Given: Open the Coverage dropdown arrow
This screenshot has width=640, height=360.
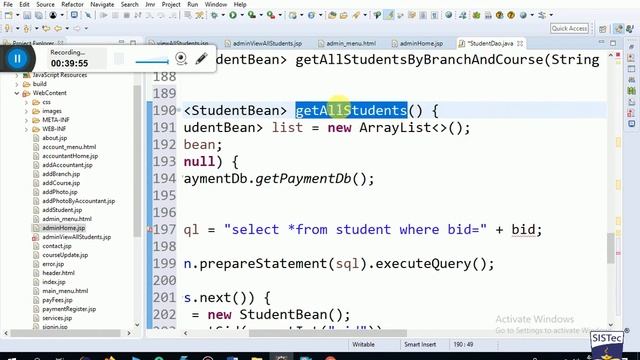Looking at the screenshot, I should point(261,15).
